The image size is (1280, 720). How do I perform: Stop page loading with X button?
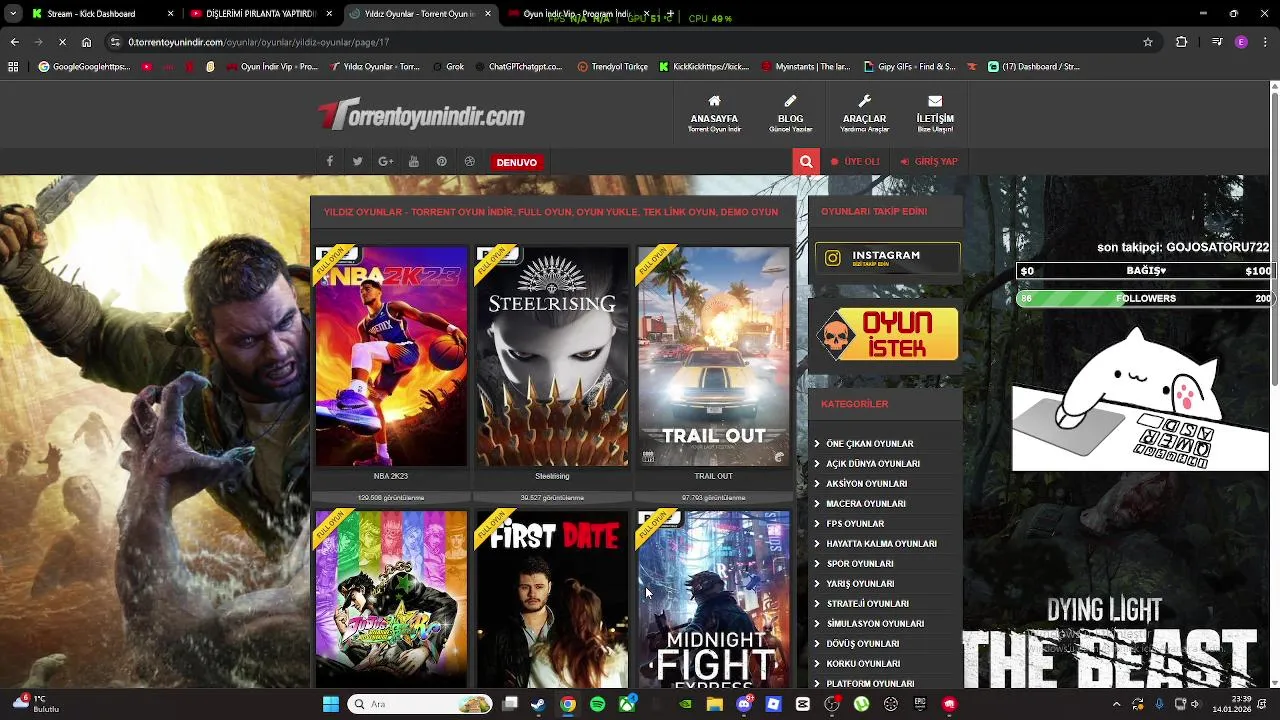[62, 42]
